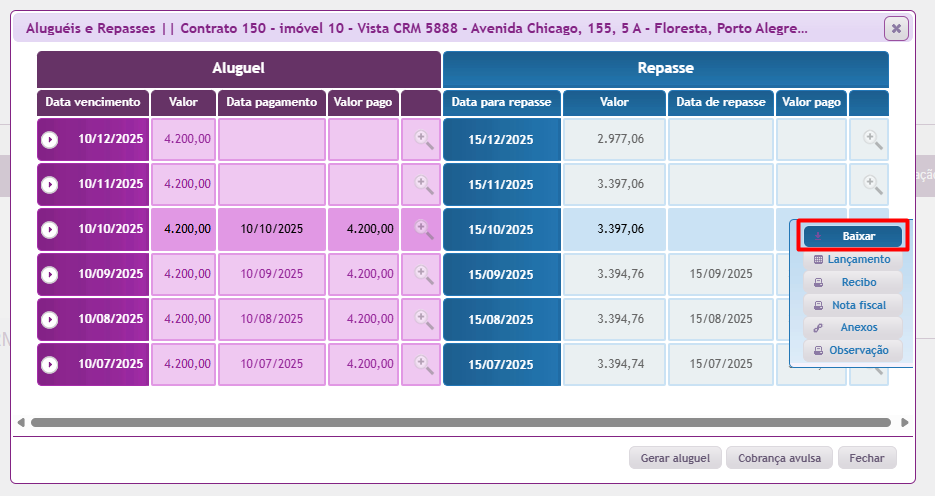Click magnifier icon in 10/10/2025 aluguel row
This screenshot has height=496, width=935.
click(x=424, y=229)
